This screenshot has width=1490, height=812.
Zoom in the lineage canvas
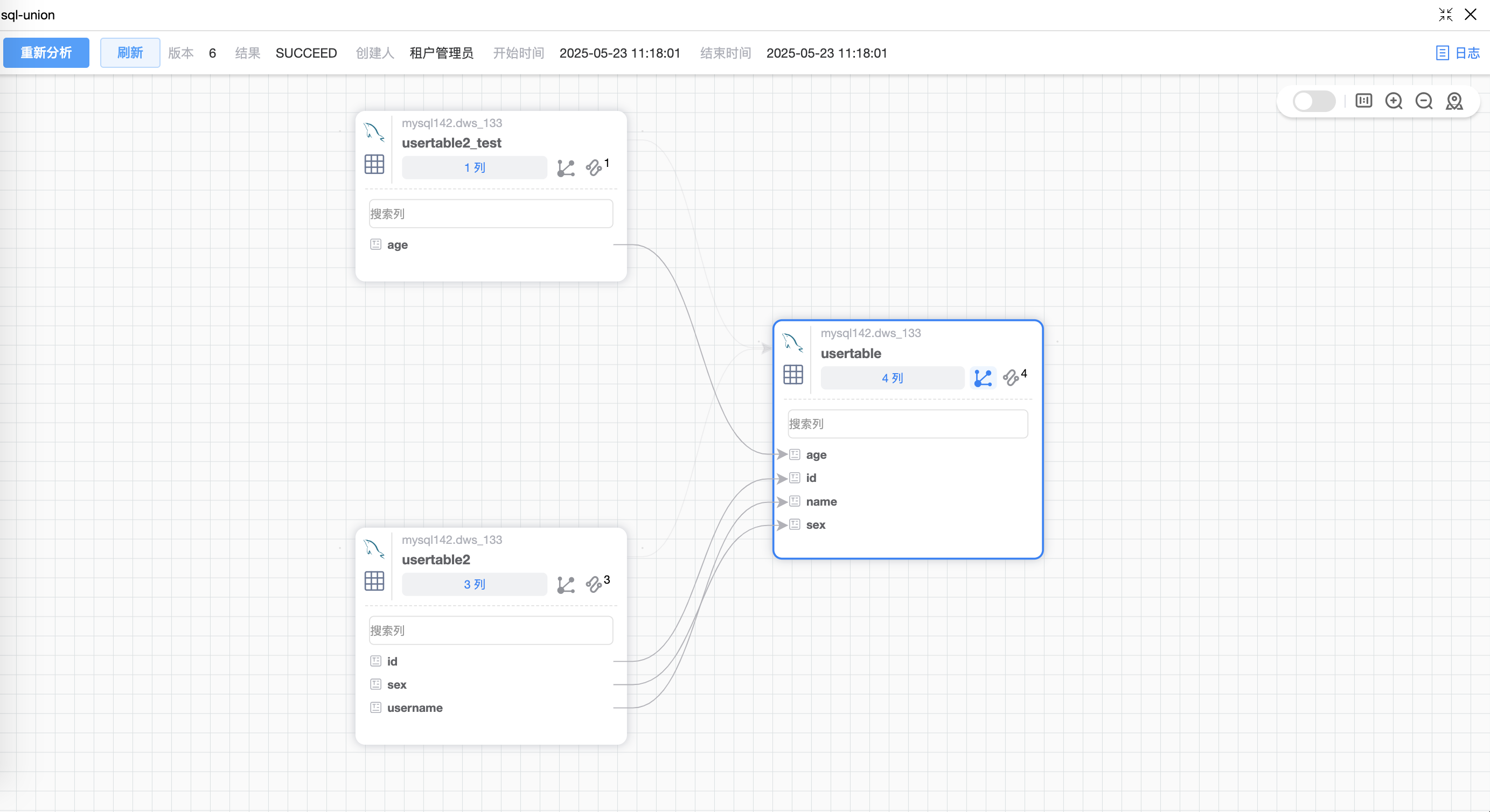pyautogui.click(x=1394, y=101)
